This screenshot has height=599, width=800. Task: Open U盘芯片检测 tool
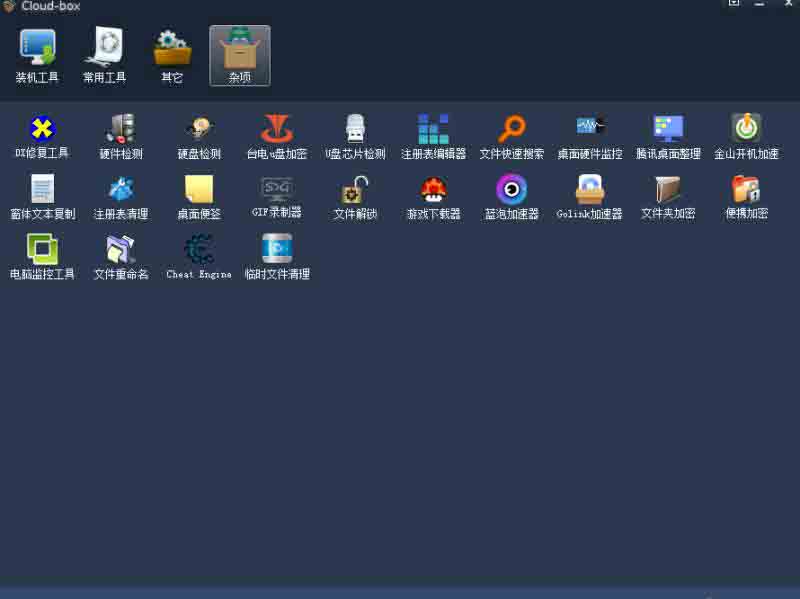[x=355, y=137]
